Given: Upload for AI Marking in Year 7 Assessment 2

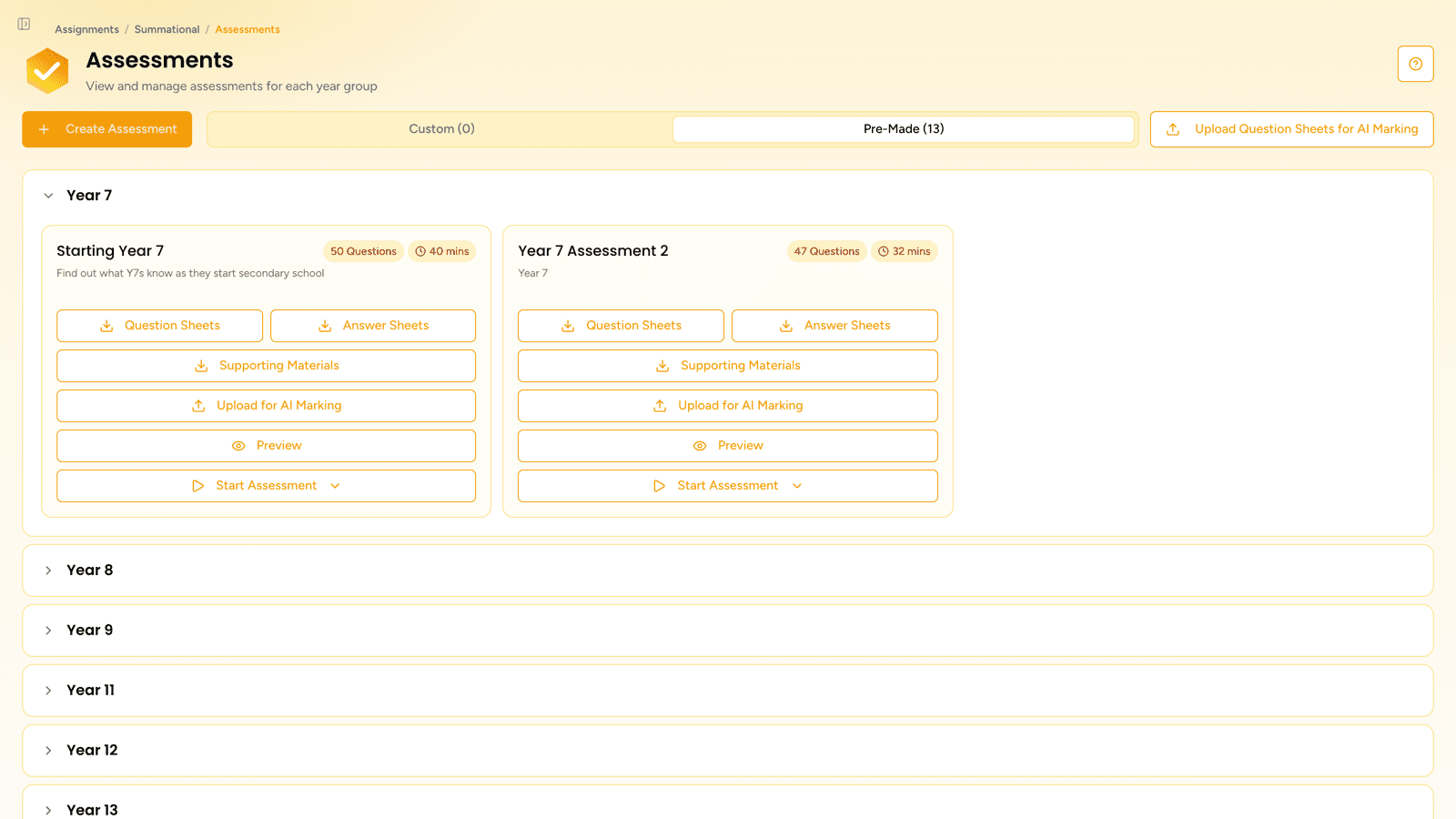Looking at the screenshot, I should 728,406.
